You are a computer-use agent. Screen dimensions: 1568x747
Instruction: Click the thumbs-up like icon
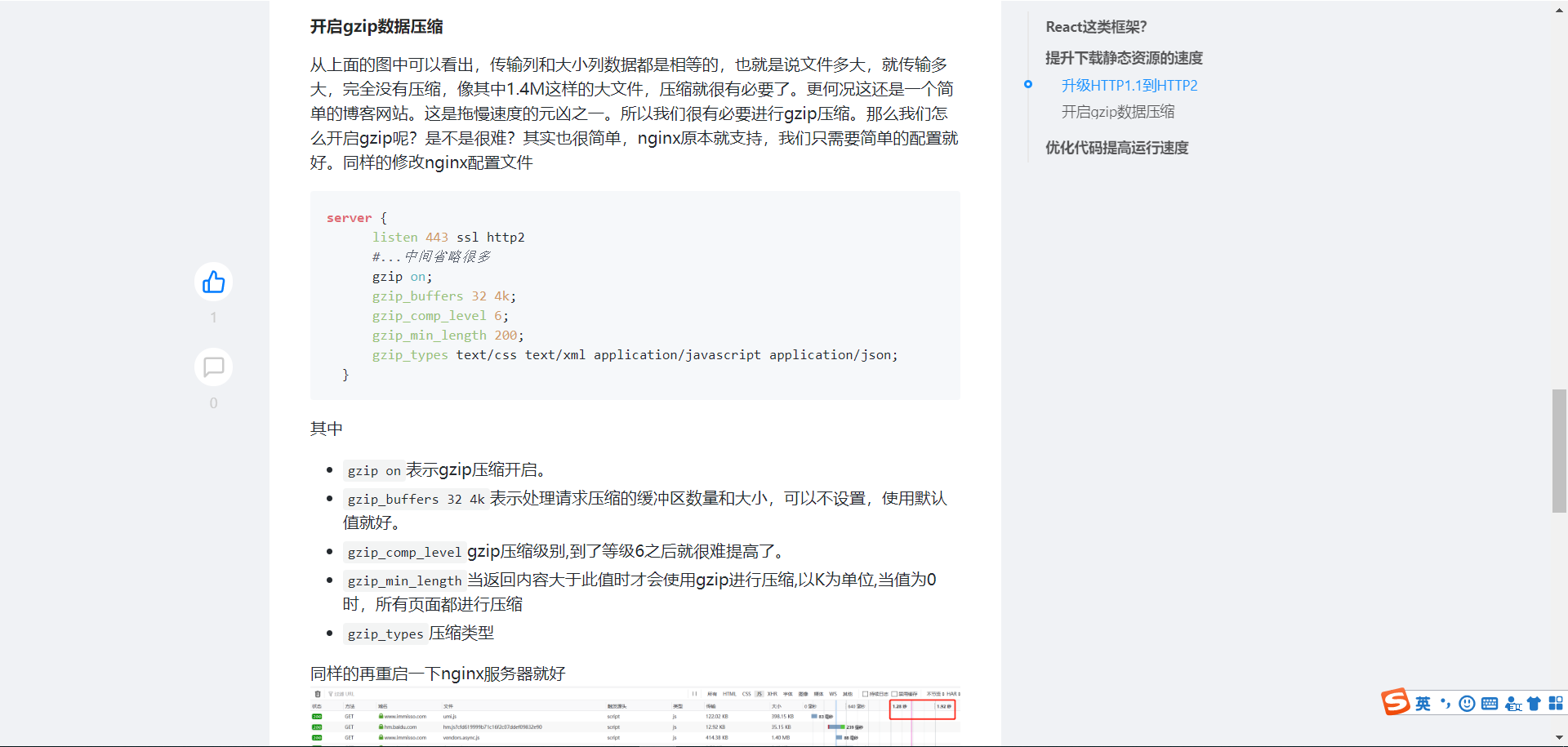[213, 282]
